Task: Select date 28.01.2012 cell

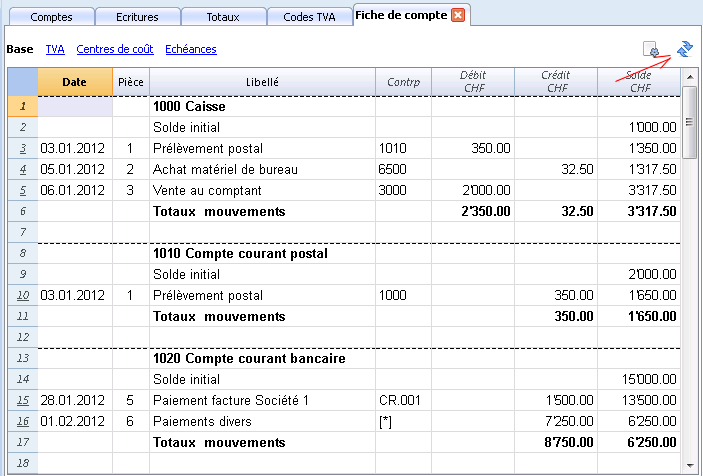Action: coord(75,400)
